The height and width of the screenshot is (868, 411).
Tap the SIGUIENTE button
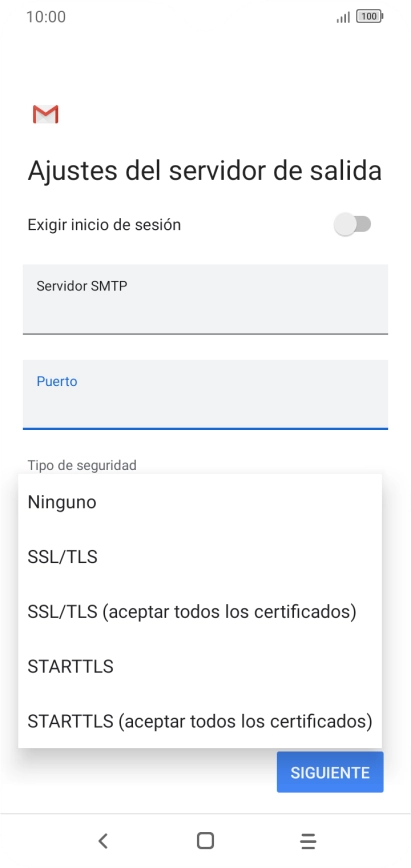coord(330,772)
